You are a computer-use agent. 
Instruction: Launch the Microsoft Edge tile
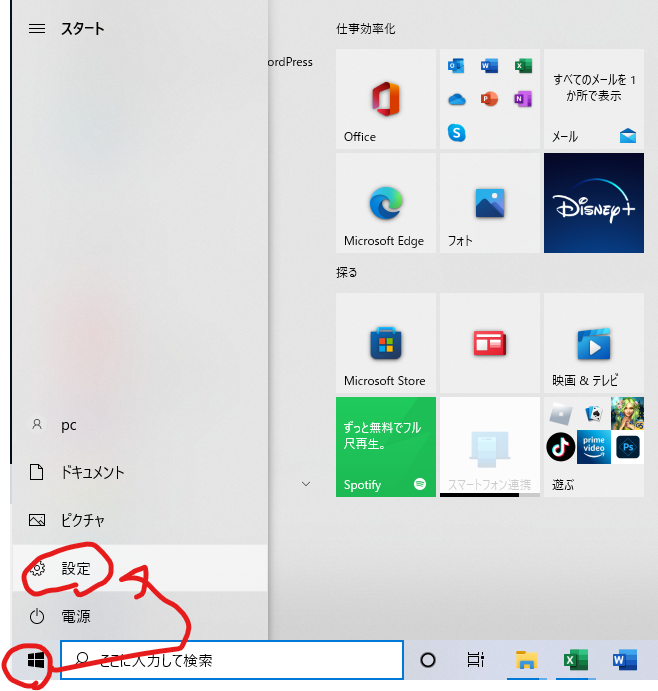click(x=386, y=203)
